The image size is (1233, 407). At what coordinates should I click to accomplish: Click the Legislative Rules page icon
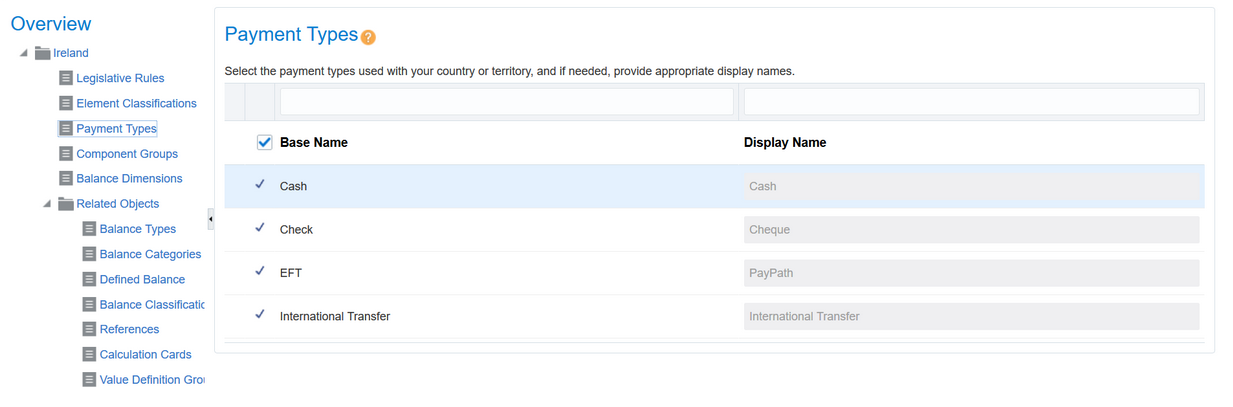point(66,78)
